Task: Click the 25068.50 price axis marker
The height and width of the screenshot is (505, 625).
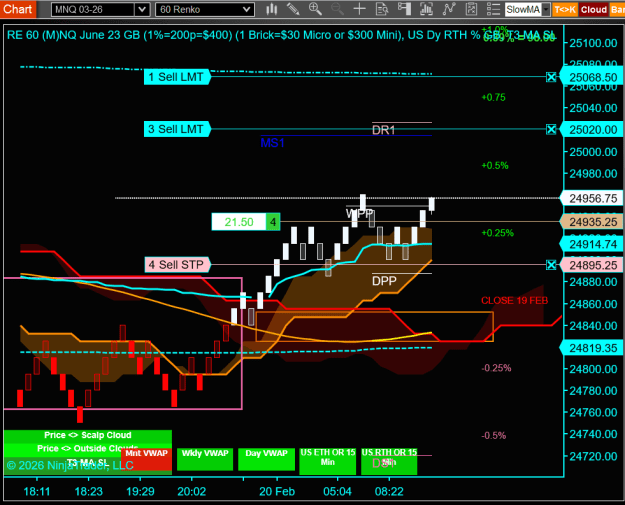Action: [592, 77]
